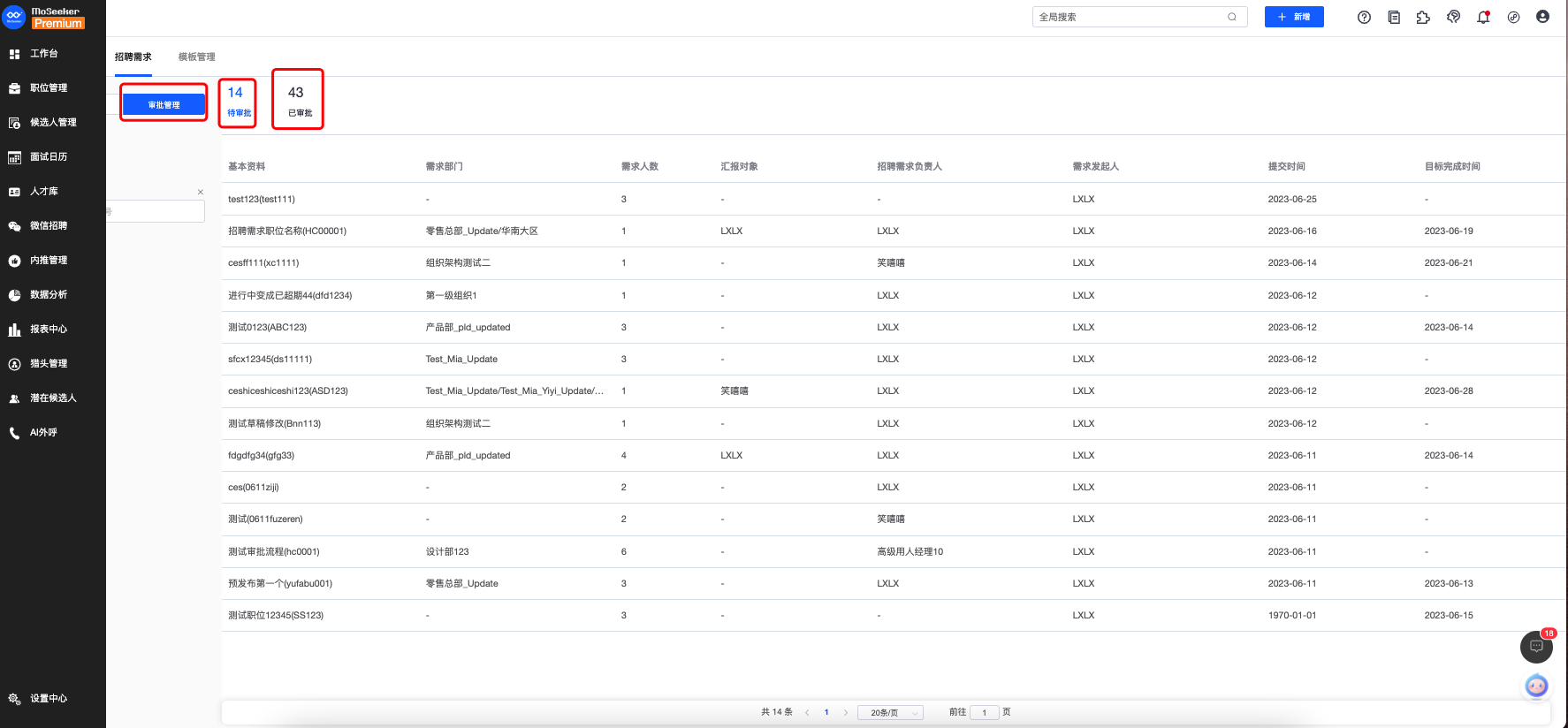Select the 14 待审批 tab
Screen dimensions: 1568x728
point(238,102)
